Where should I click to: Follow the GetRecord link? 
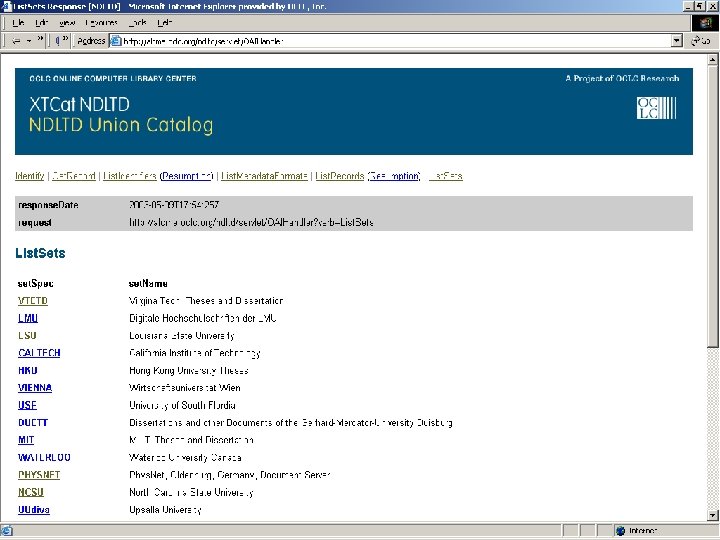pyautogui.click(x=73, y=176)
